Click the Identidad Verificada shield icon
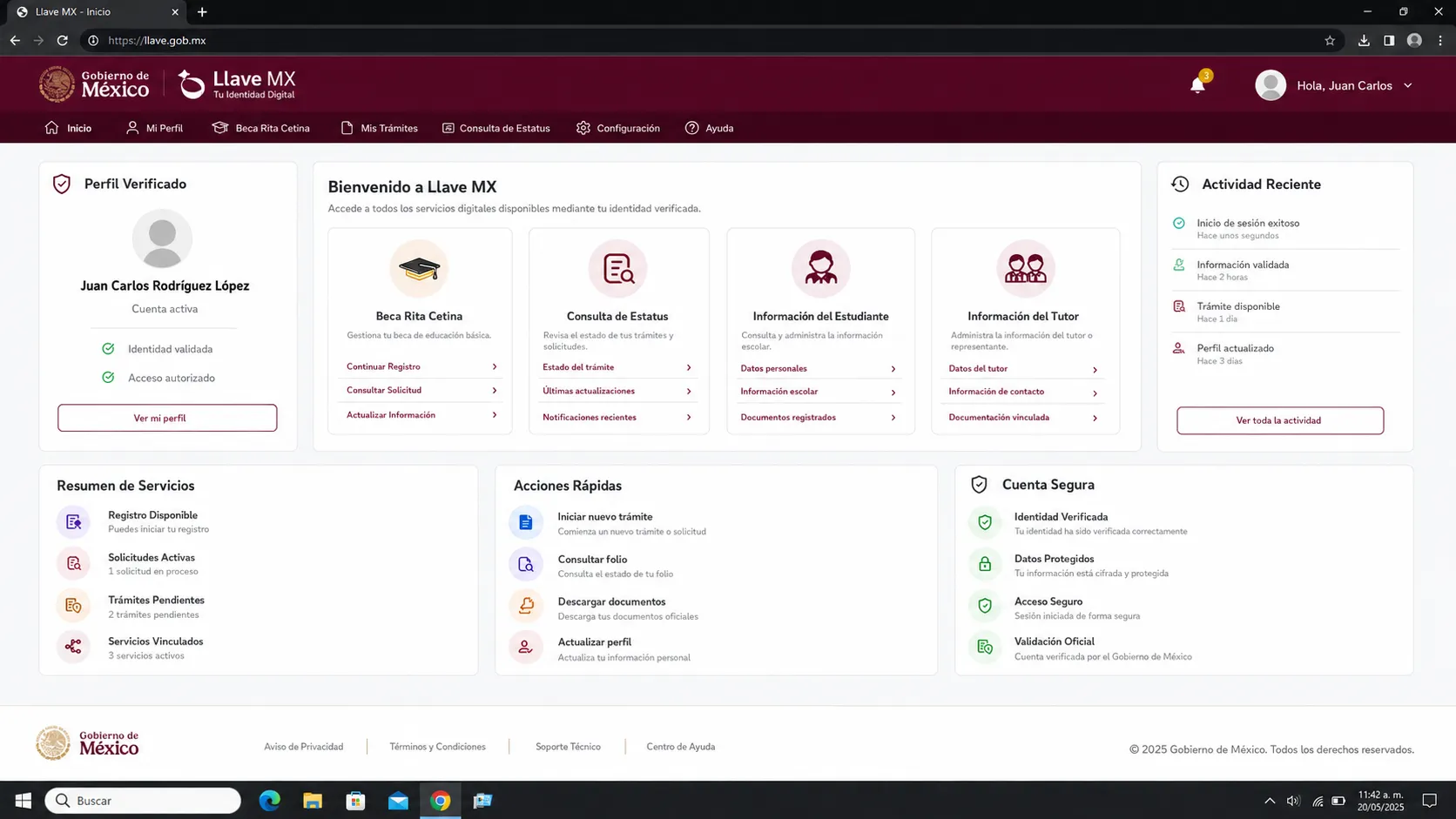This screenshot has height=819, width=1456. pos(985,522)
